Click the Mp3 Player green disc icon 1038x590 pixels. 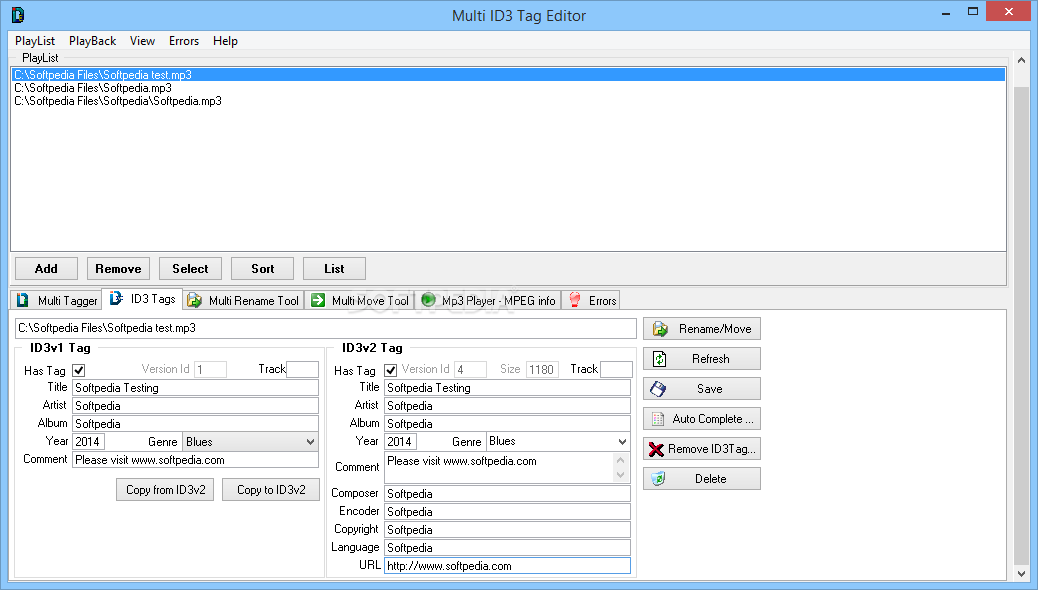point(428,300)
